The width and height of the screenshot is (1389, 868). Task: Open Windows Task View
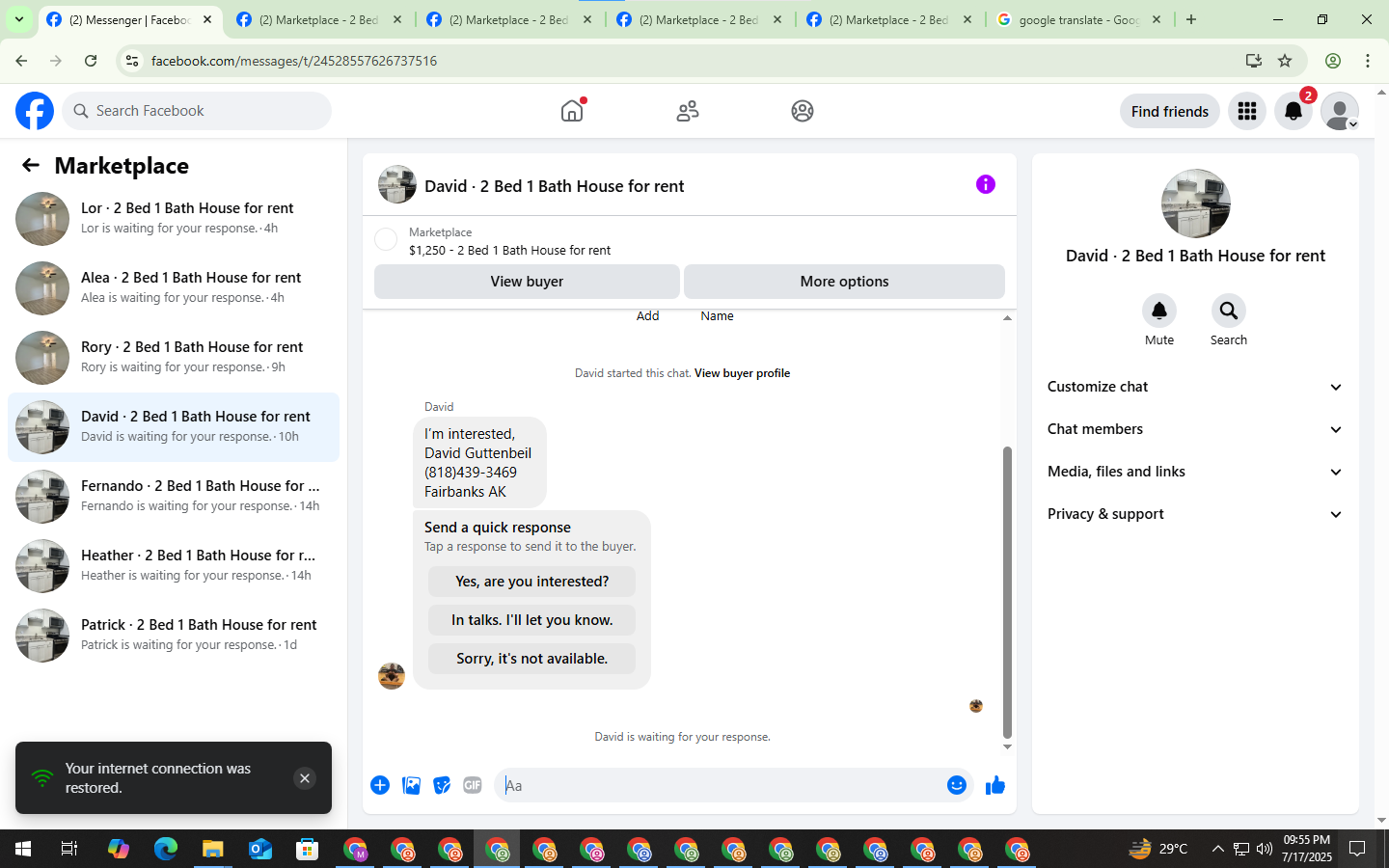pyautogui.click(x=69, y=849)
